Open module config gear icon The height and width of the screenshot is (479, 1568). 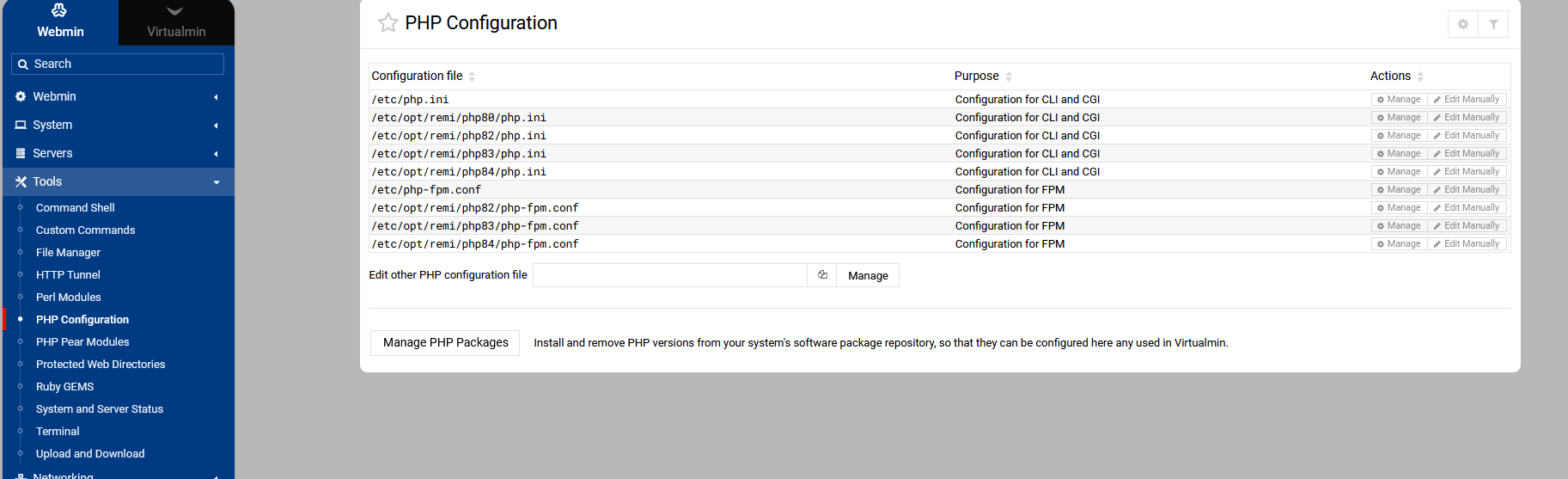pos(1463,24)
